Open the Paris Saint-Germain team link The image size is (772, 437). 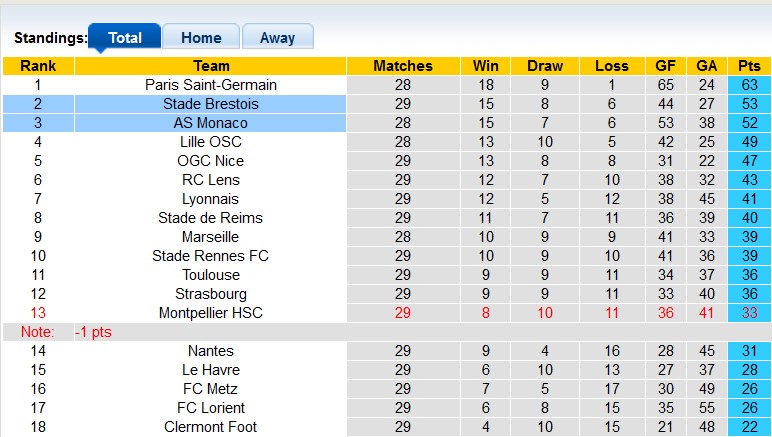tap(210, 85)
